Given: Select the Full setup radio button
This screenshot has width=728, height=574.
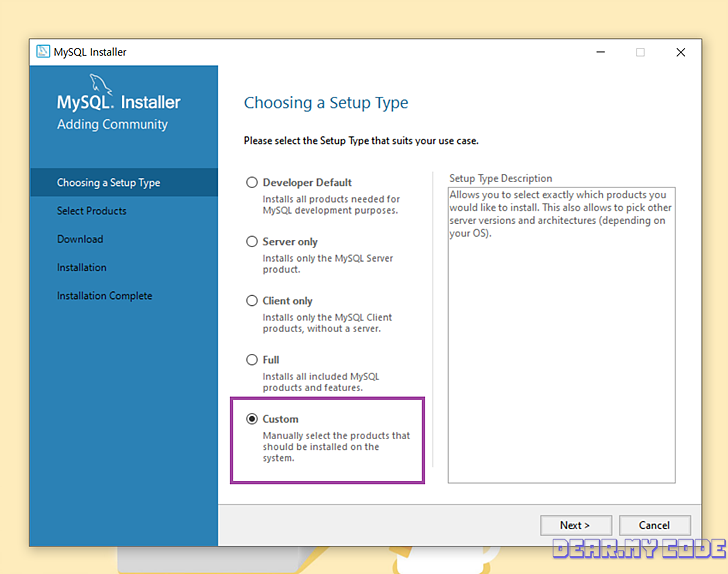Looking at the screenshot, I should (252, 360).
